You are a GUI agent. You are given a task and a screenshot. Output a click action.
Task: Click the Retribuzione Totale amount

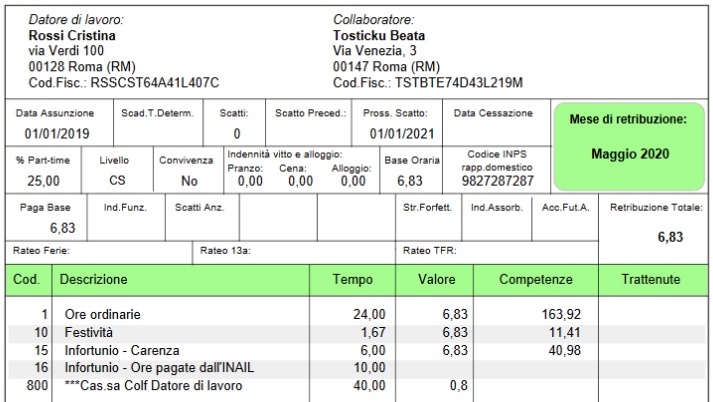click(x=669, y=238)
